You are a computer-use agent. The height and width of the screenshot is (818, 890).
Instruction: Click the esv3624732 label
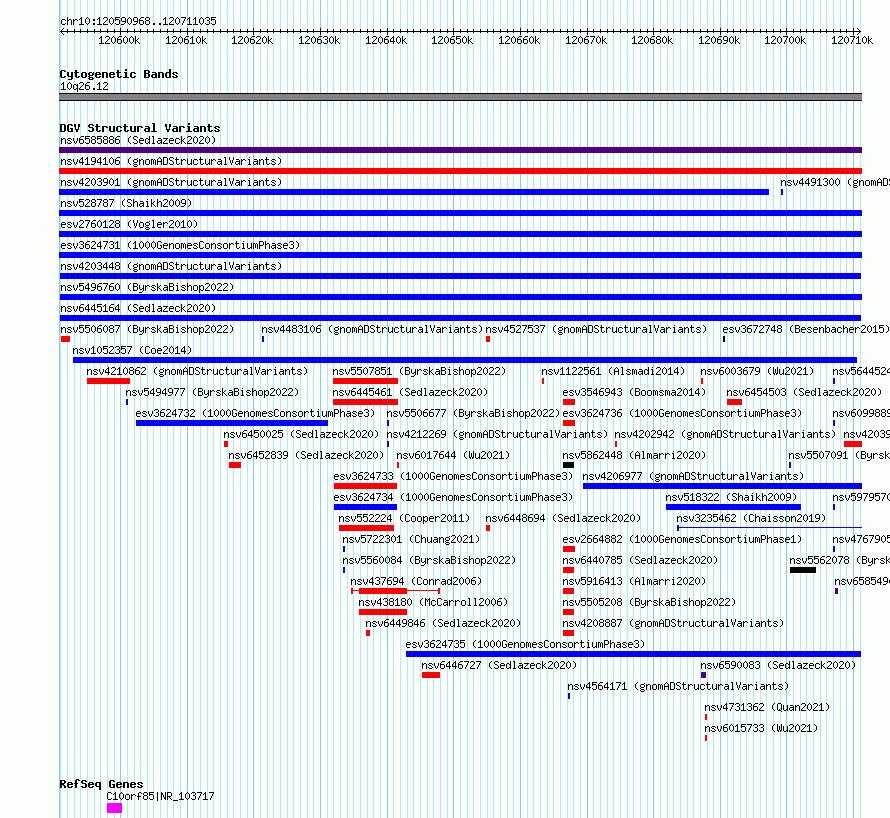pyautogui.click(x=255, y=413)
